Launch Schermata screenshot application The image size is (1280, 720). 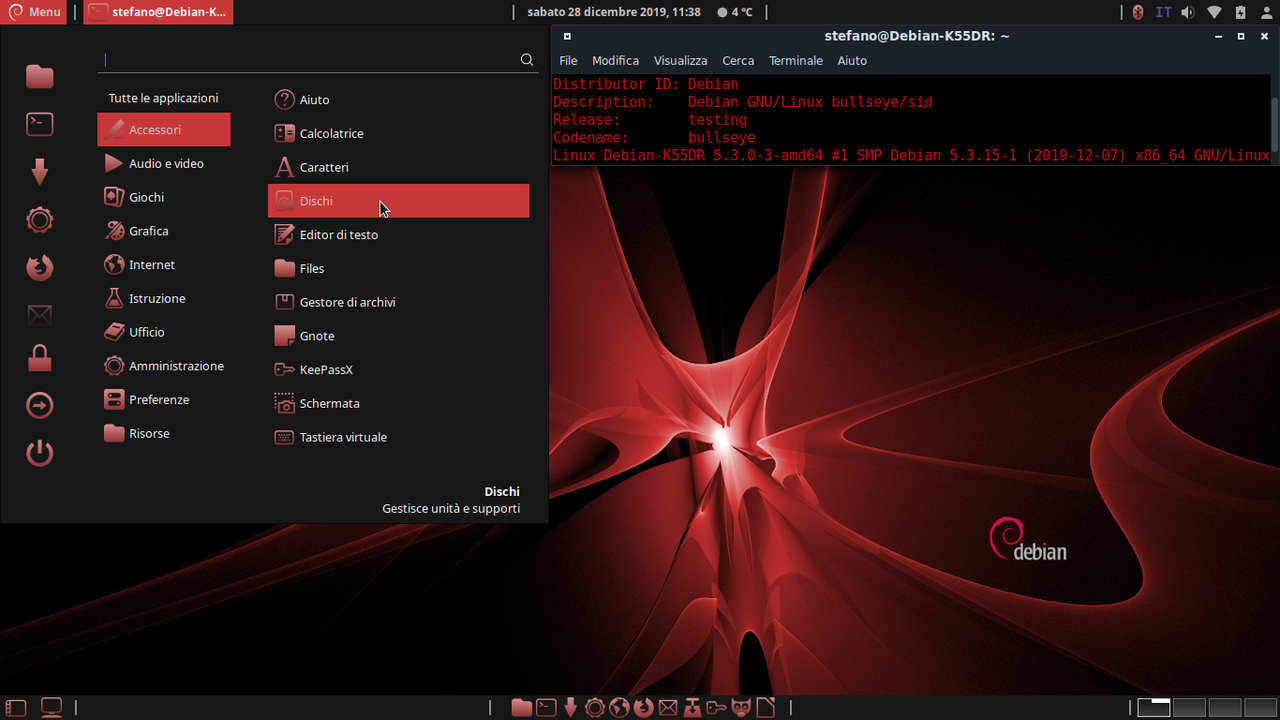[x=398, y=404]
